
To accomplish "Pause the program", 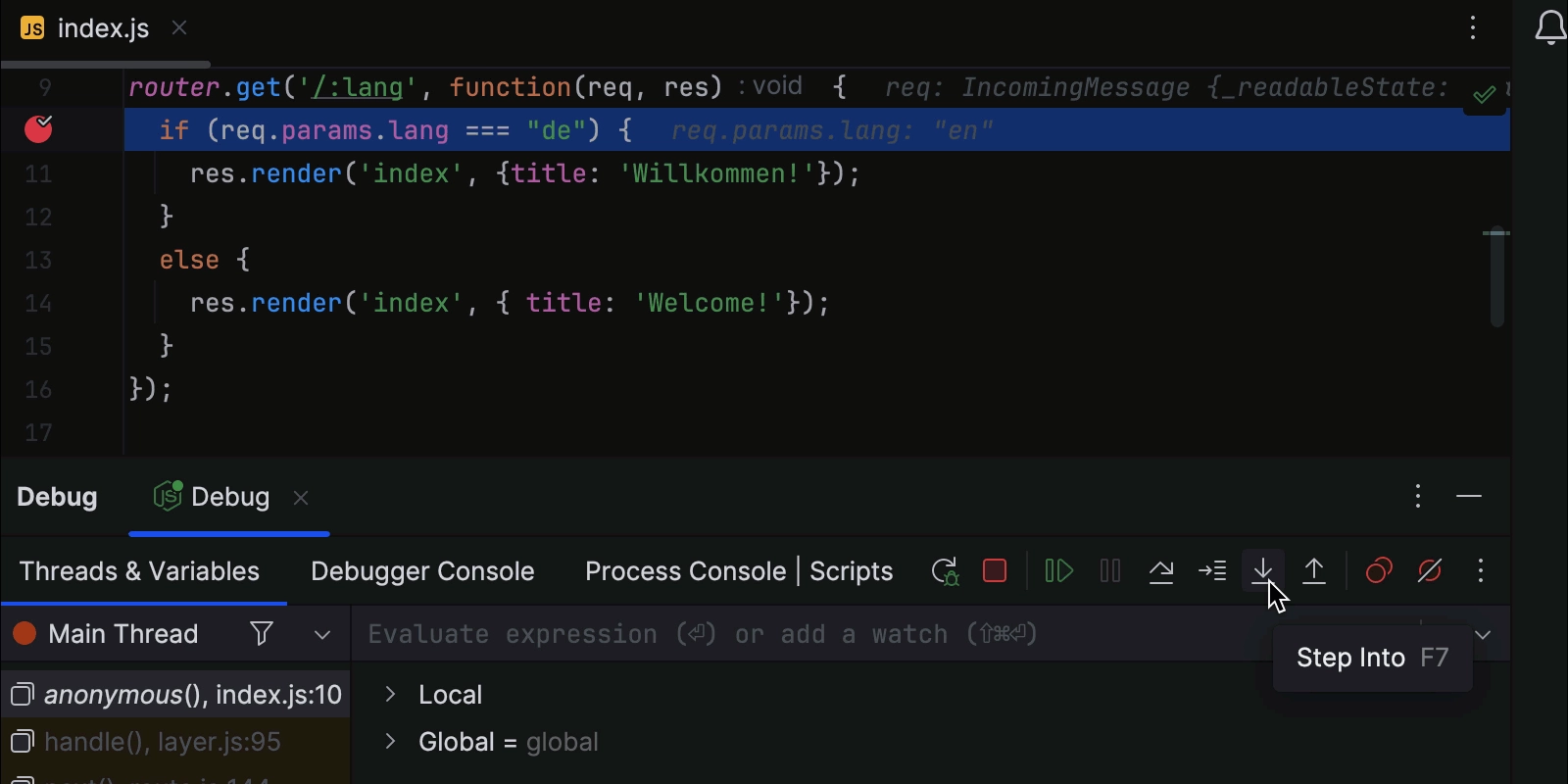I will (x=1110, y=570).
